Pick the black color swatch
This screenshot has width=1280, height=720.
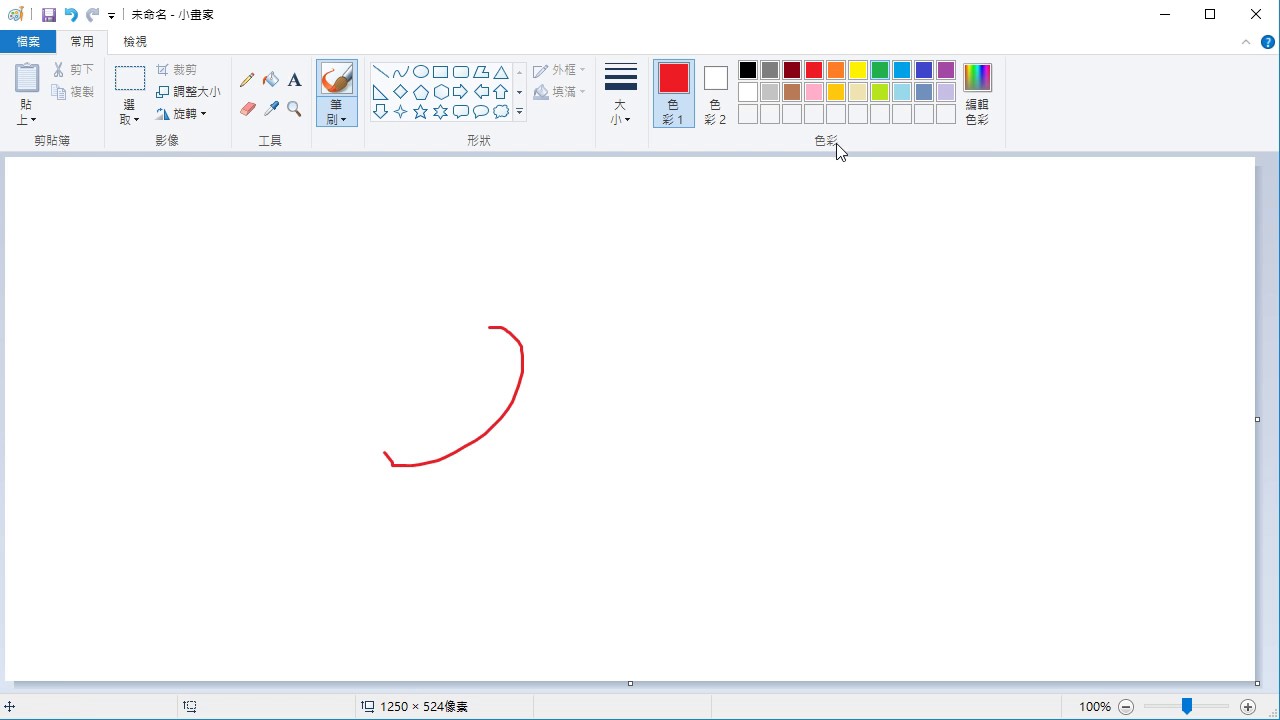point(748,70)
